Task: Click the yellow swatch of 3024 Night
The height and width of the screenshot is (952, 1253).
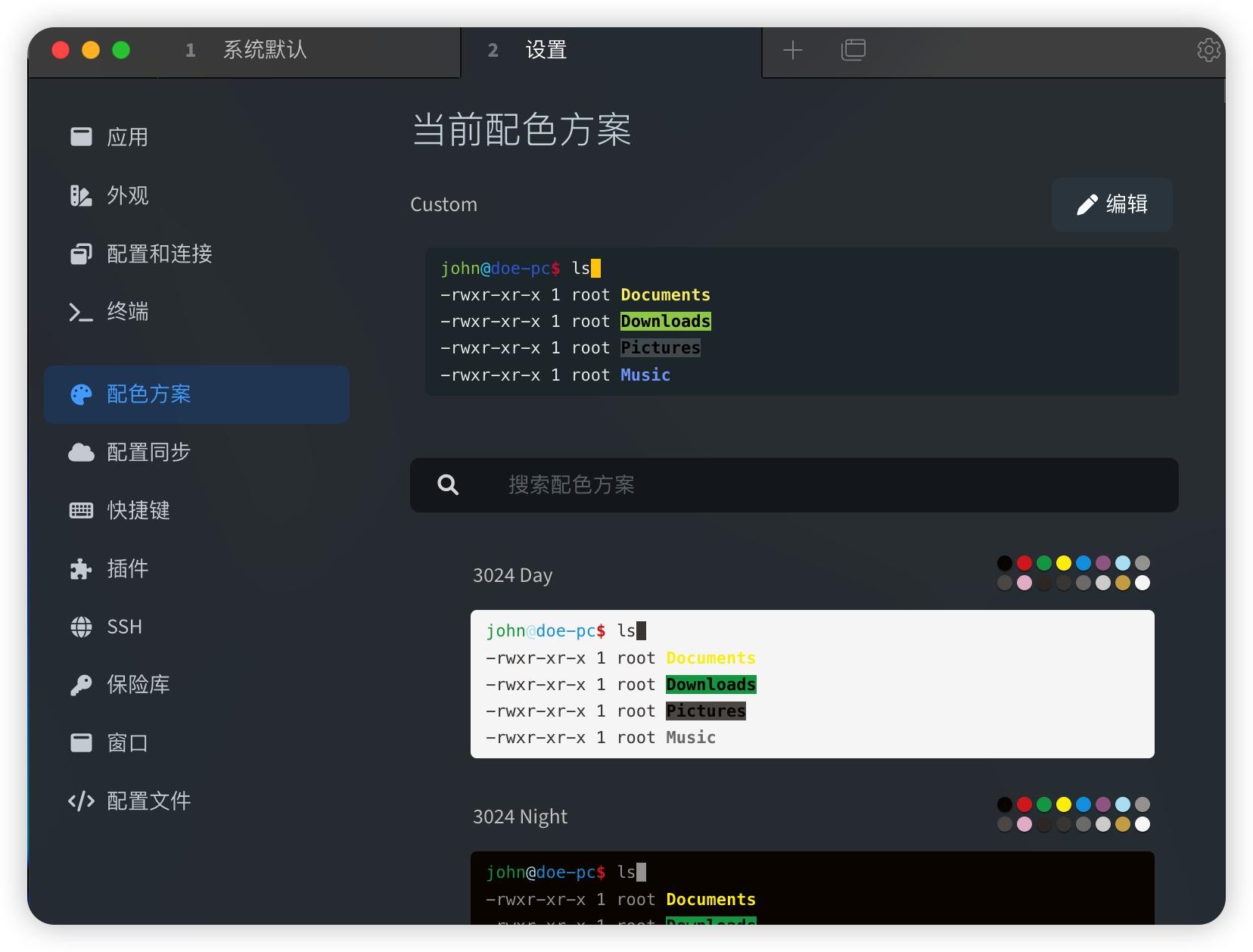Action: (1063, 804)
